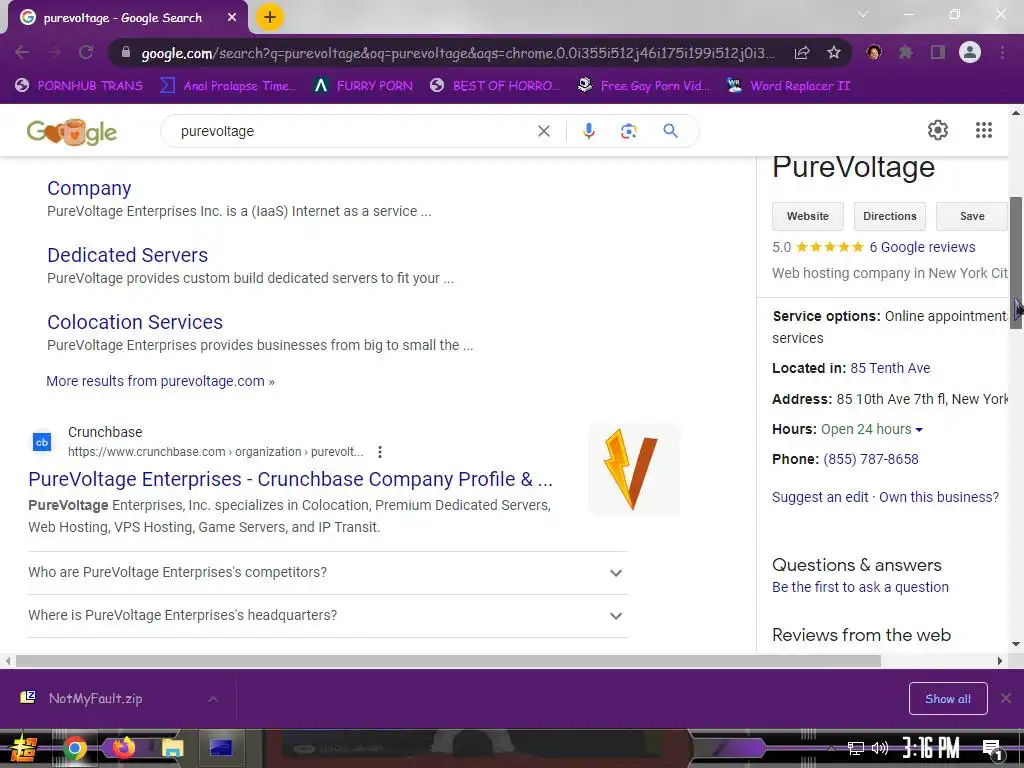Click horizontal scrollbar right arrow
This screenshot has height=768, width=1024.
point(1000,661)
